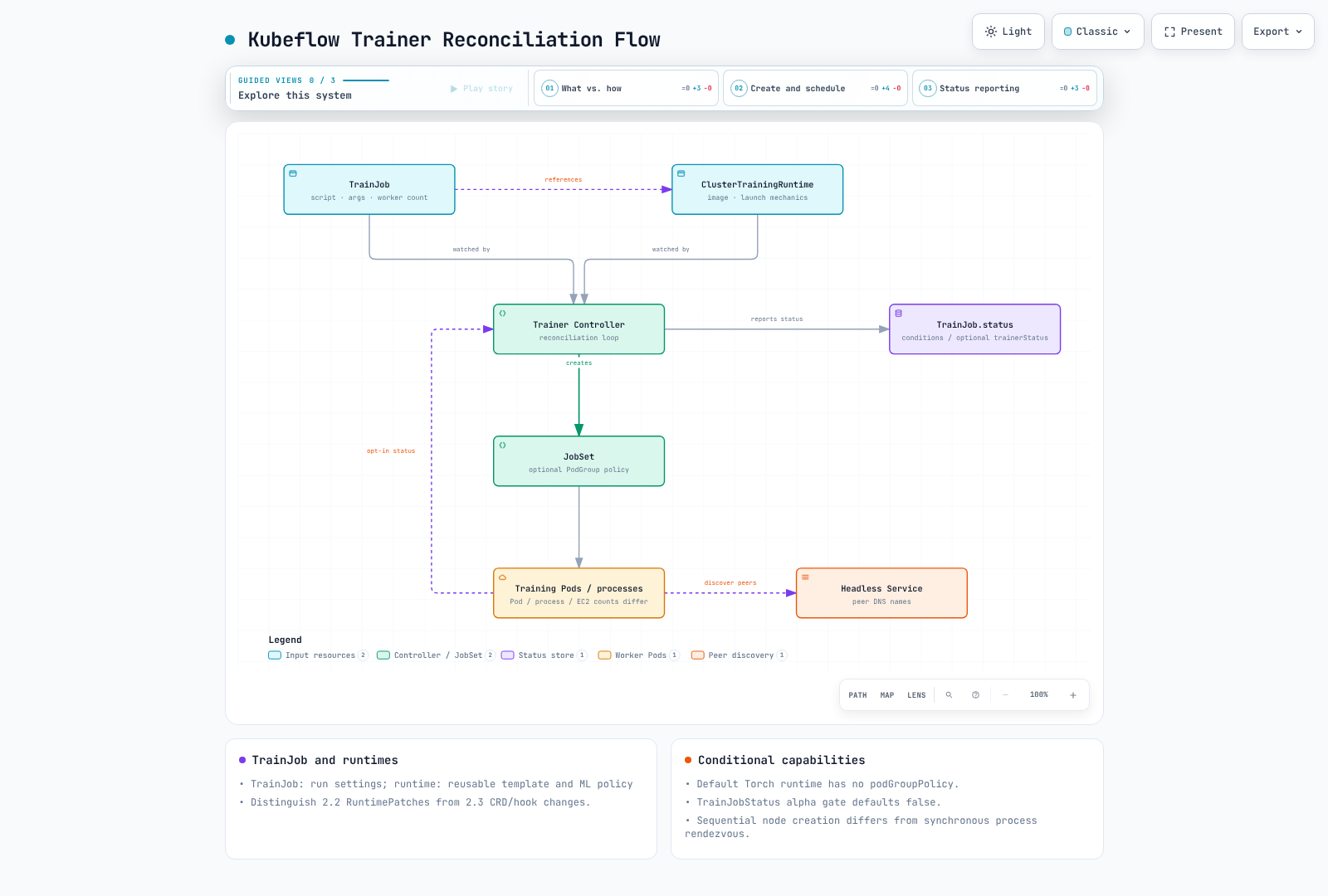Click the Trainer Controller code brackets icon
1328x896 pixels.
pos(503,314)
